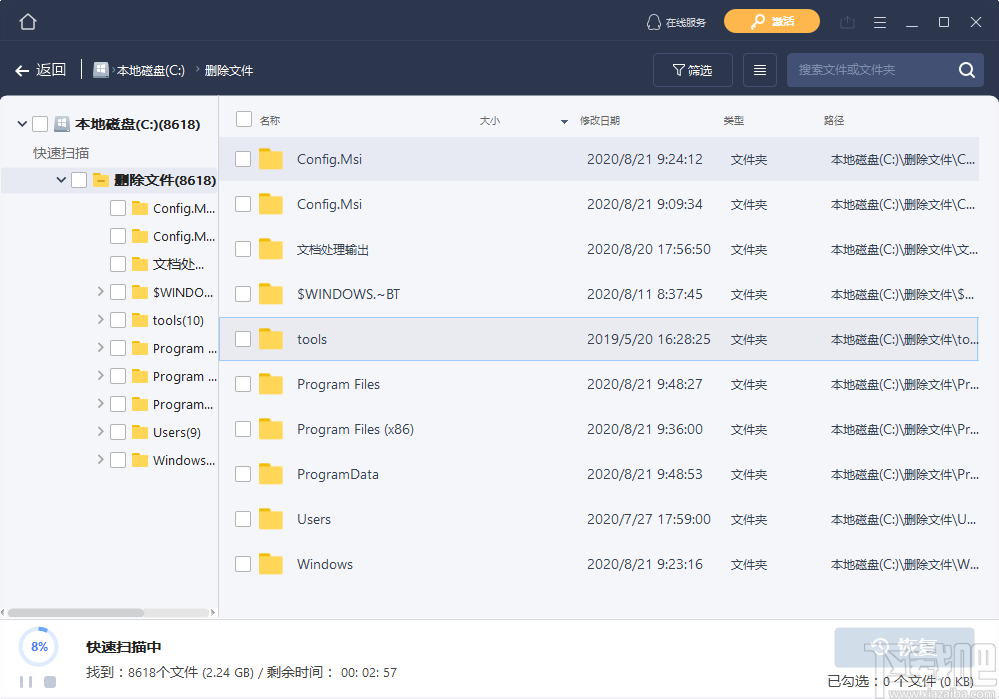Click the tools folder icon in list
This screenshot has height=699, width=999.
tap(271, 339)
